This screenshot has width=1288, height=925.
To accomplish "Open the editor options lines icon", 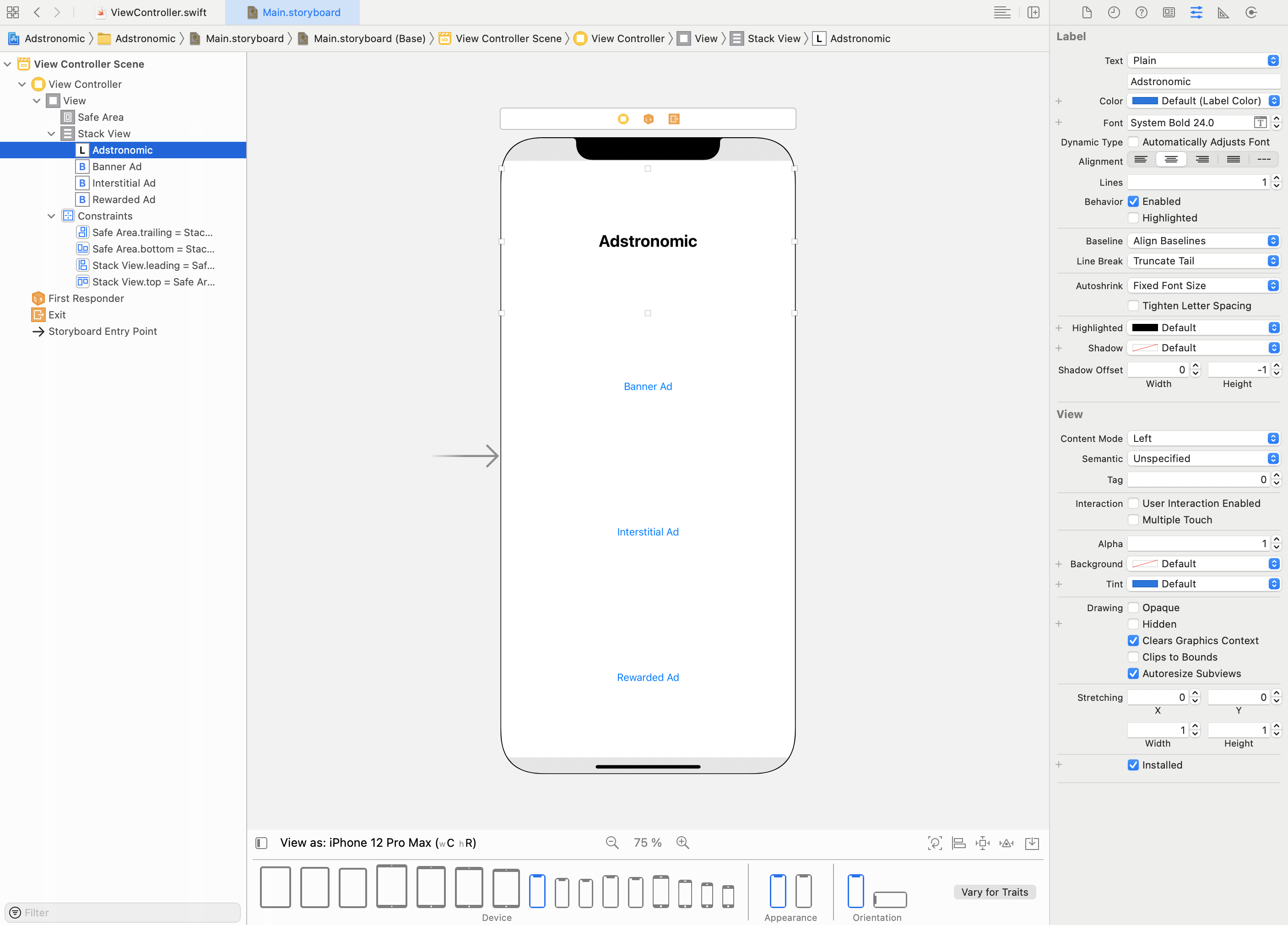I will click(x=1002, y=12).
